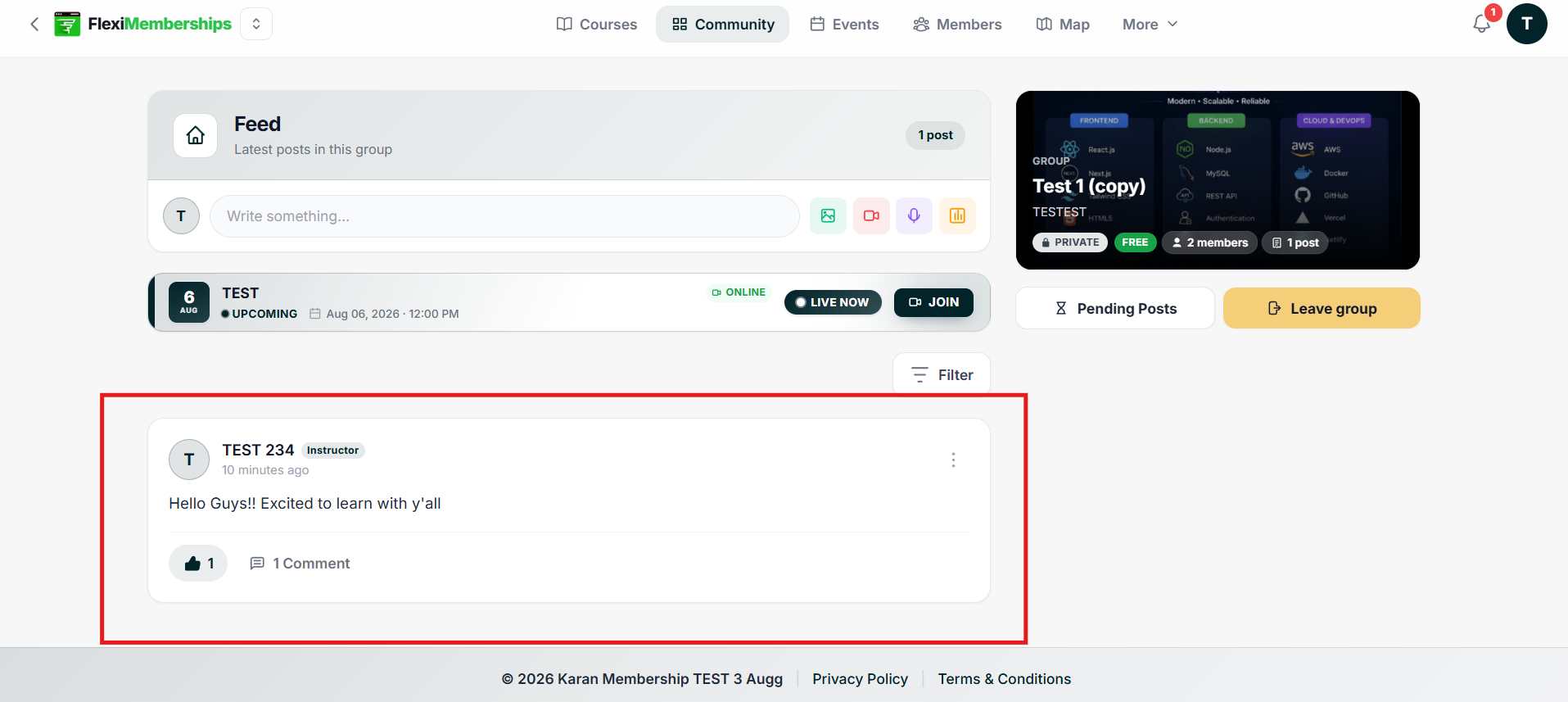
Task: Expand the More menu
Action: pyautogui.click(x=1150, y=24)
